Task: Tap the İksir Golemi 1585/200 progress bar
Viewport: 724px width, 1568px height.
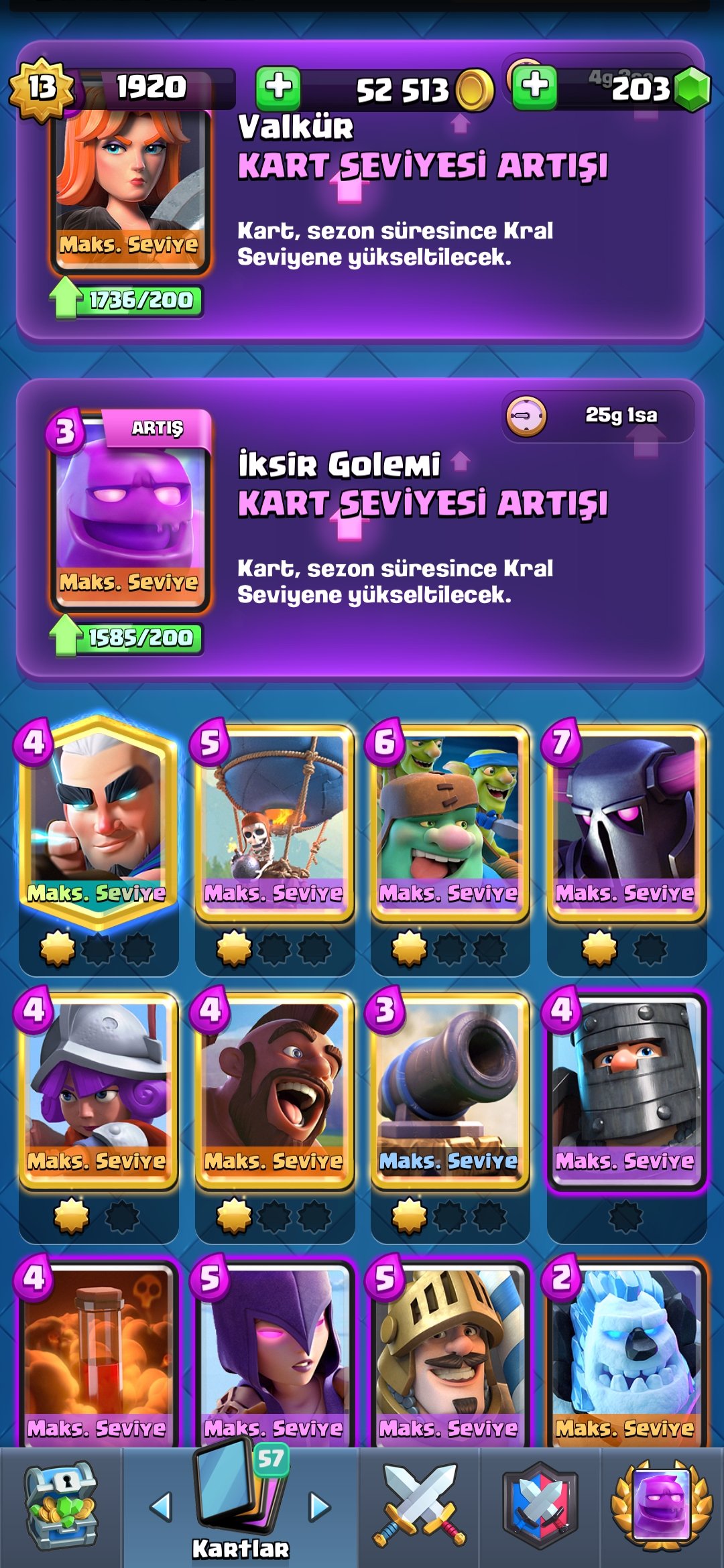Action: (x=127, y=637)
